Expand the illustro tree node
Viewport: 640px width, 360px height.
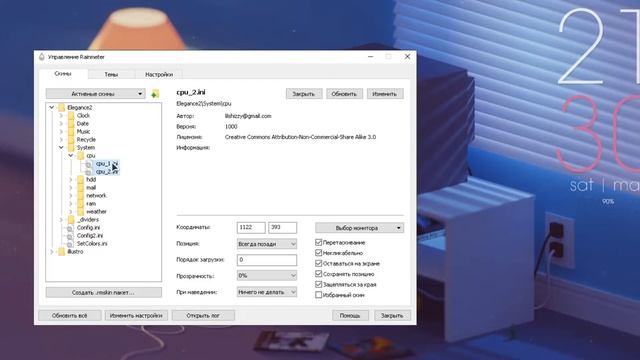tap(52, 252)
